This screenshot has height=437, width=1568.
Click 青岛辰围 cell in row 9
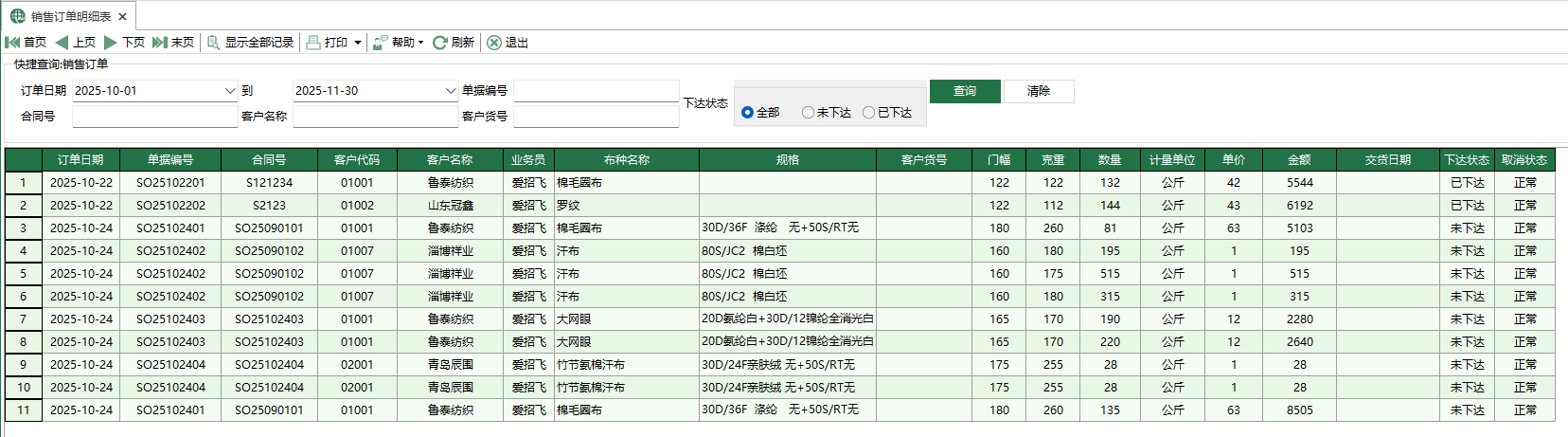[450, 365]
